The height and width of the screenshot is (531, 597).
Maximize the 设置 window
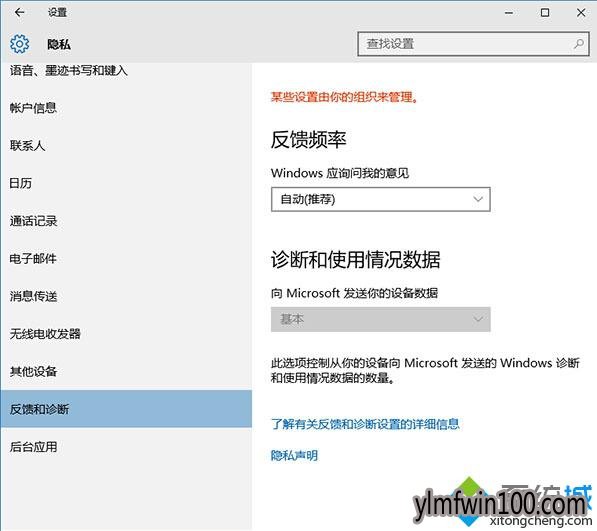coord(545,13)
